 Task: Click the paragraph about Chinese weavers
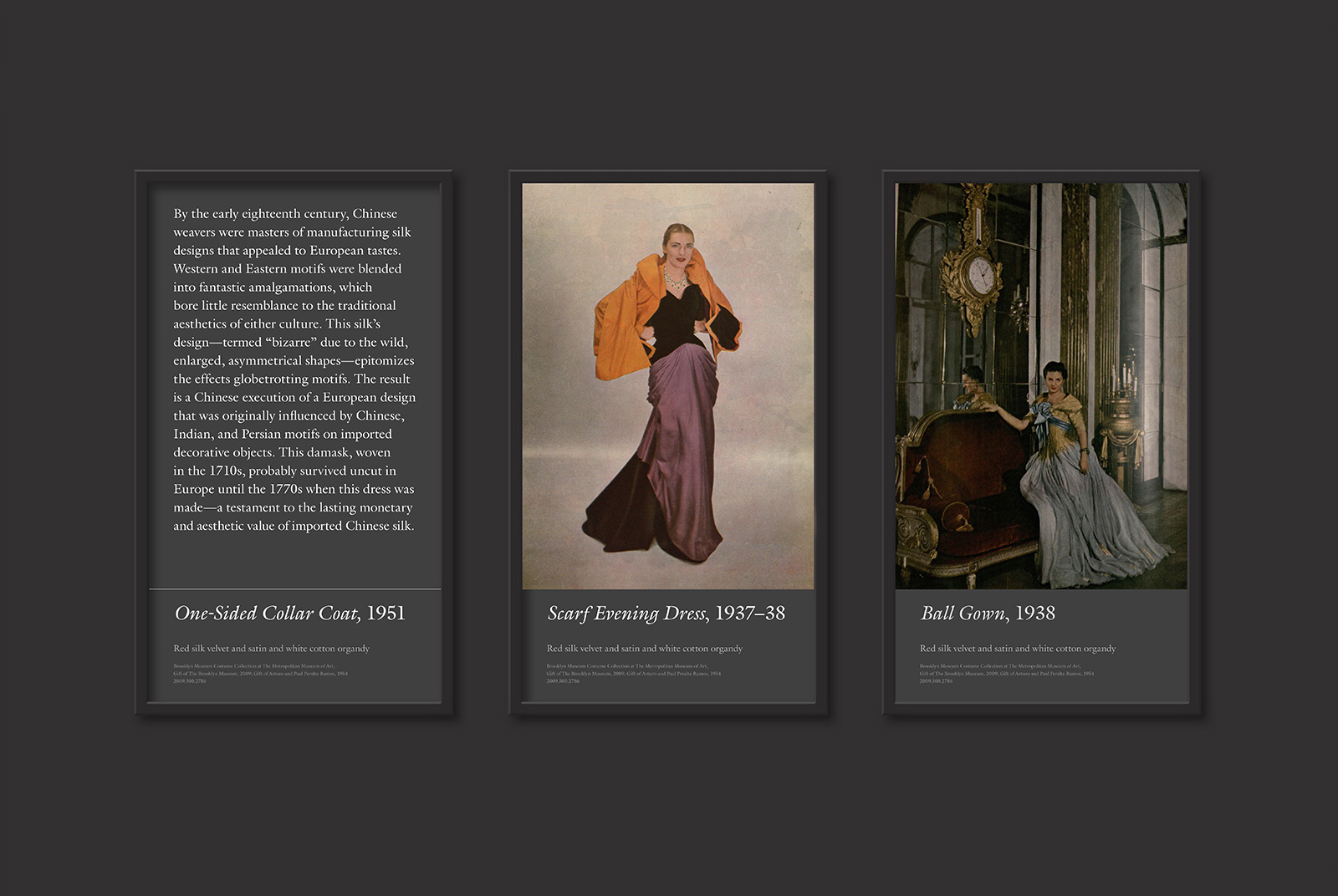pyautogui.click(x=294, y=369)
